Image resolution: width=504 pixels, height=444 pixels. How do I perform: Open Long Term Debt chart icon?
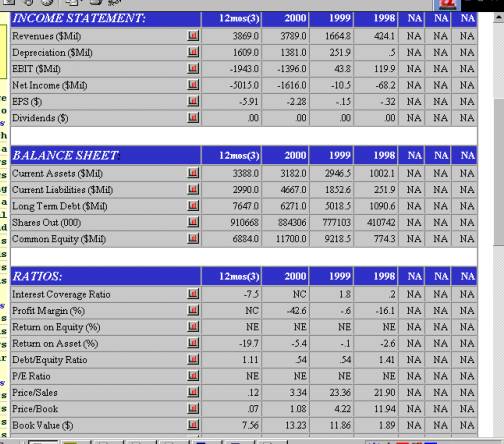coord(193,205)
